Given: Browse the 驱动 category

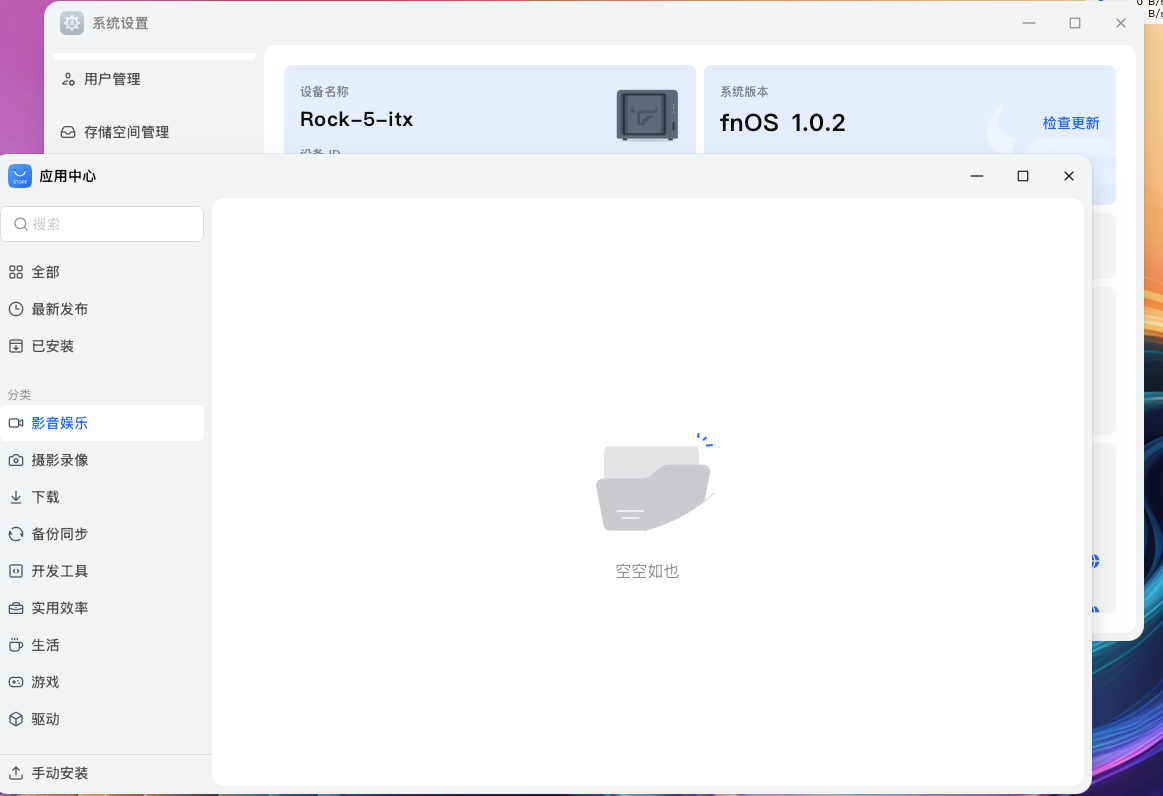Looking at the screenshot, I should [x=102, y=719].
